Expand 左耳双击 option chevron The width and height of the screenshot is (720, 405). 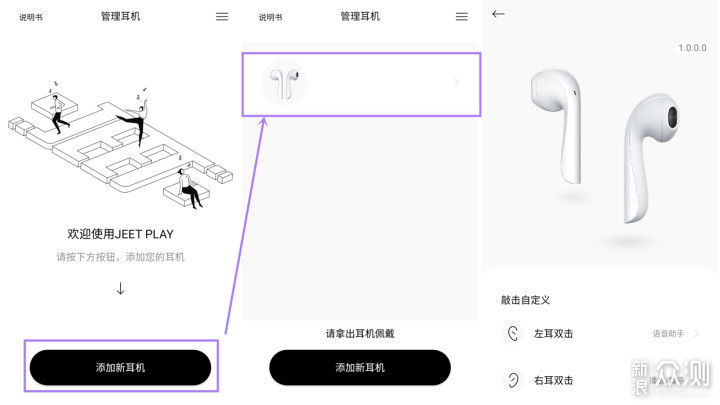coord(697,334)
